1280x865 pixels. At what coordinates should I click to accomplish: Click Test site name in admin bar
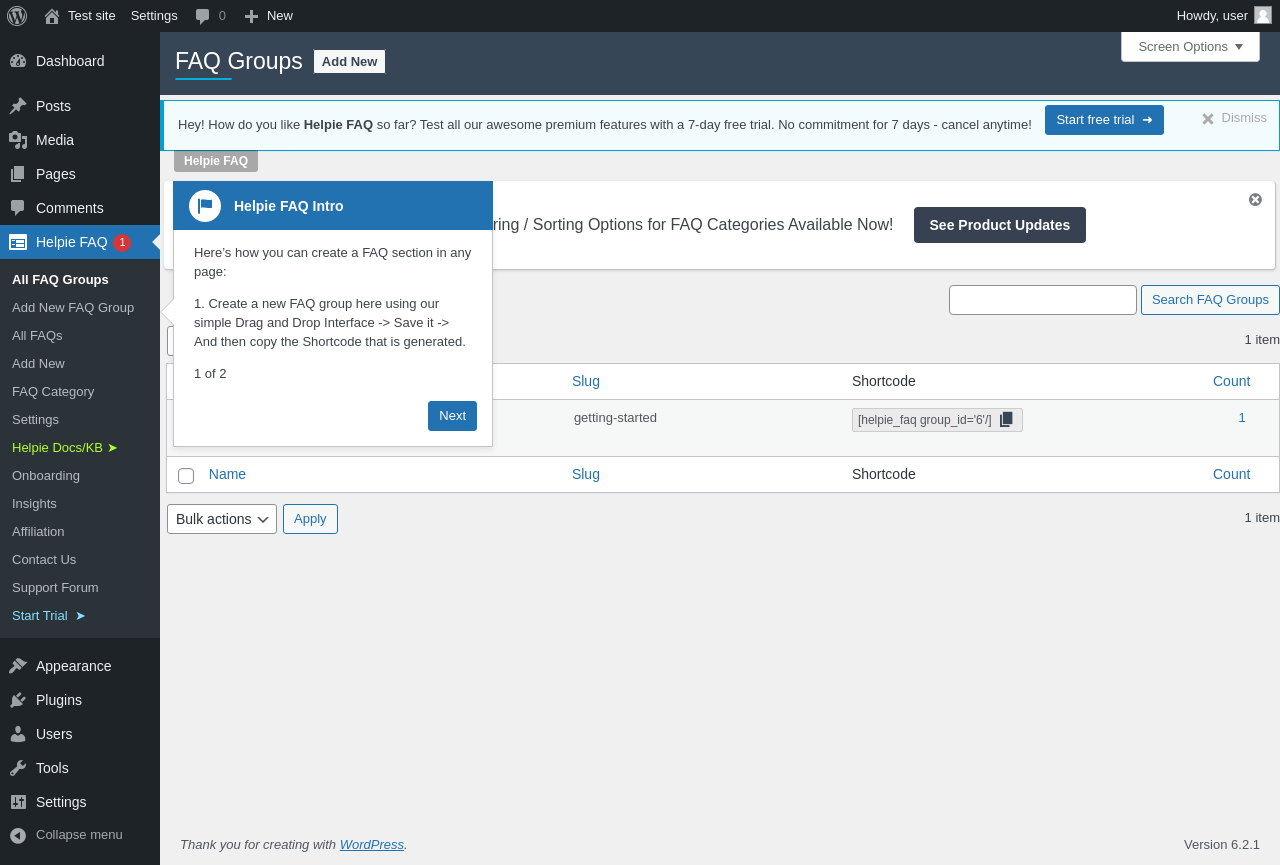coord(92,16)
